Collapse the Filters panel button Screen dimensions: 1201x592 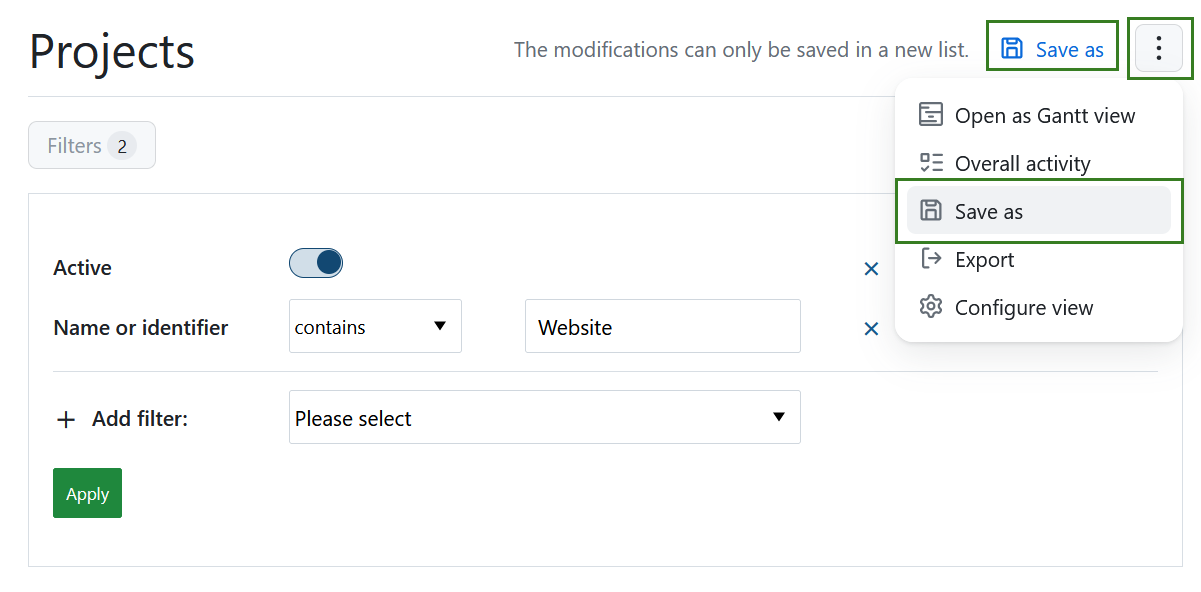coord(92,146)
